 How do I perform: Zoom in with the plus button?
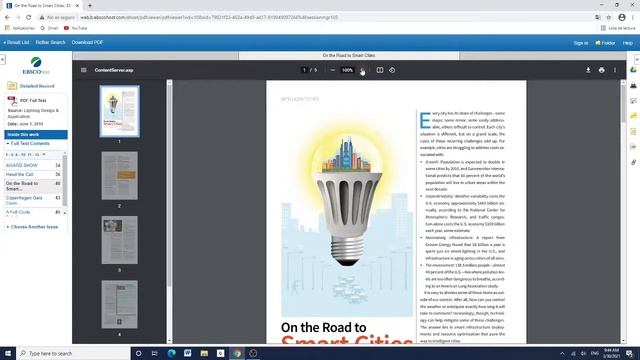[362, 70]
